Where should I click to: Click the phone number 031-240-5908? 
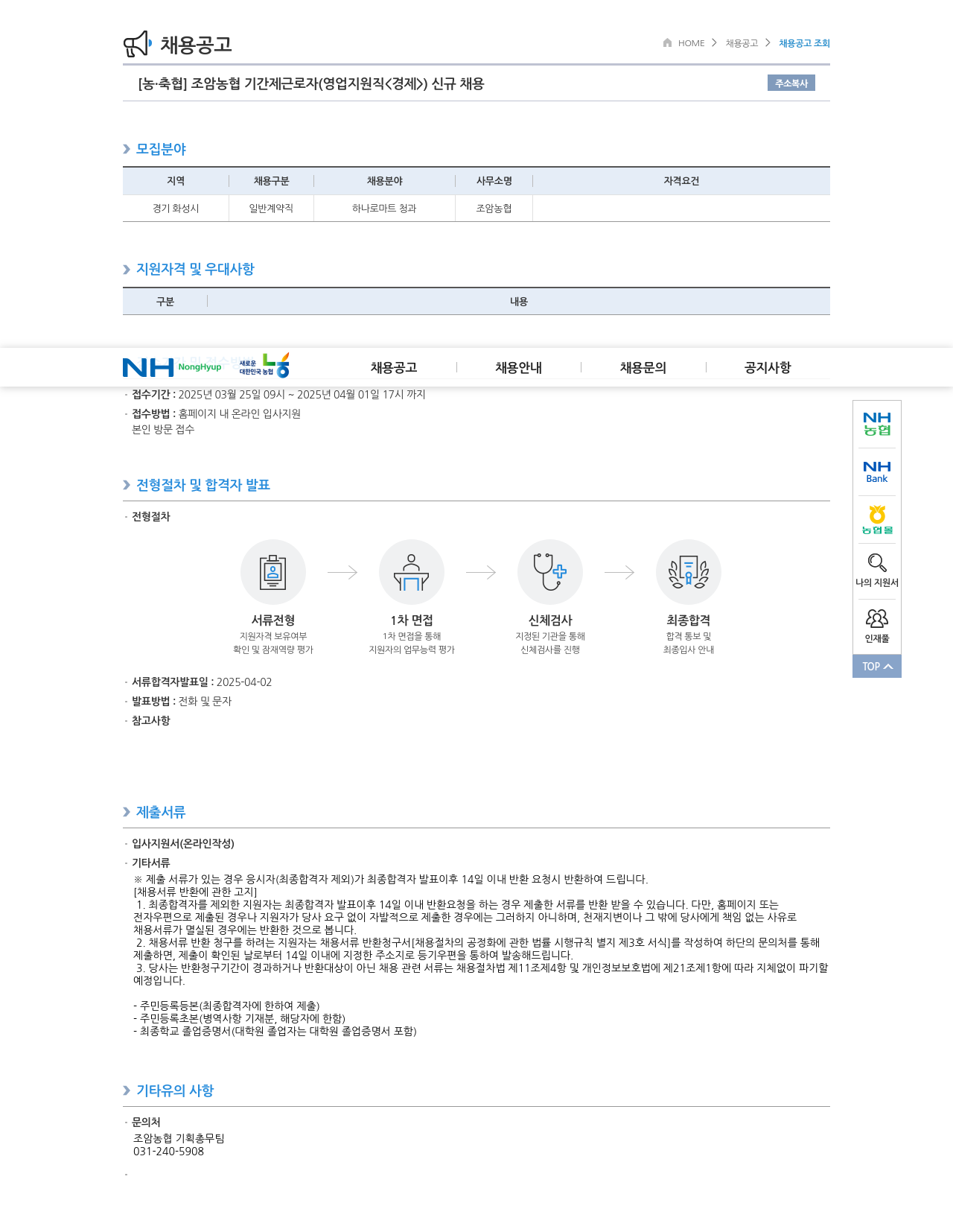[x=168, y=1152]
